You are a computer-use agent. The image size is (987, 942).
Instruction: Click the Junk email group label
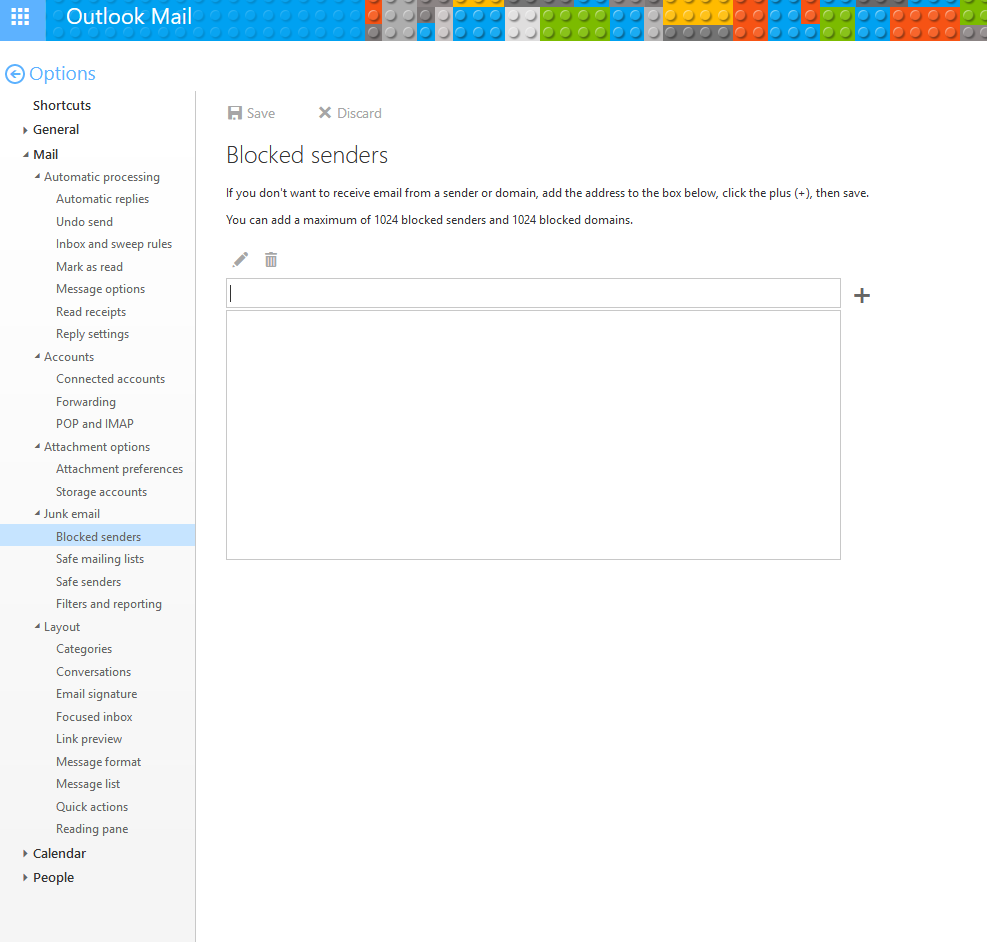(72, 514)
